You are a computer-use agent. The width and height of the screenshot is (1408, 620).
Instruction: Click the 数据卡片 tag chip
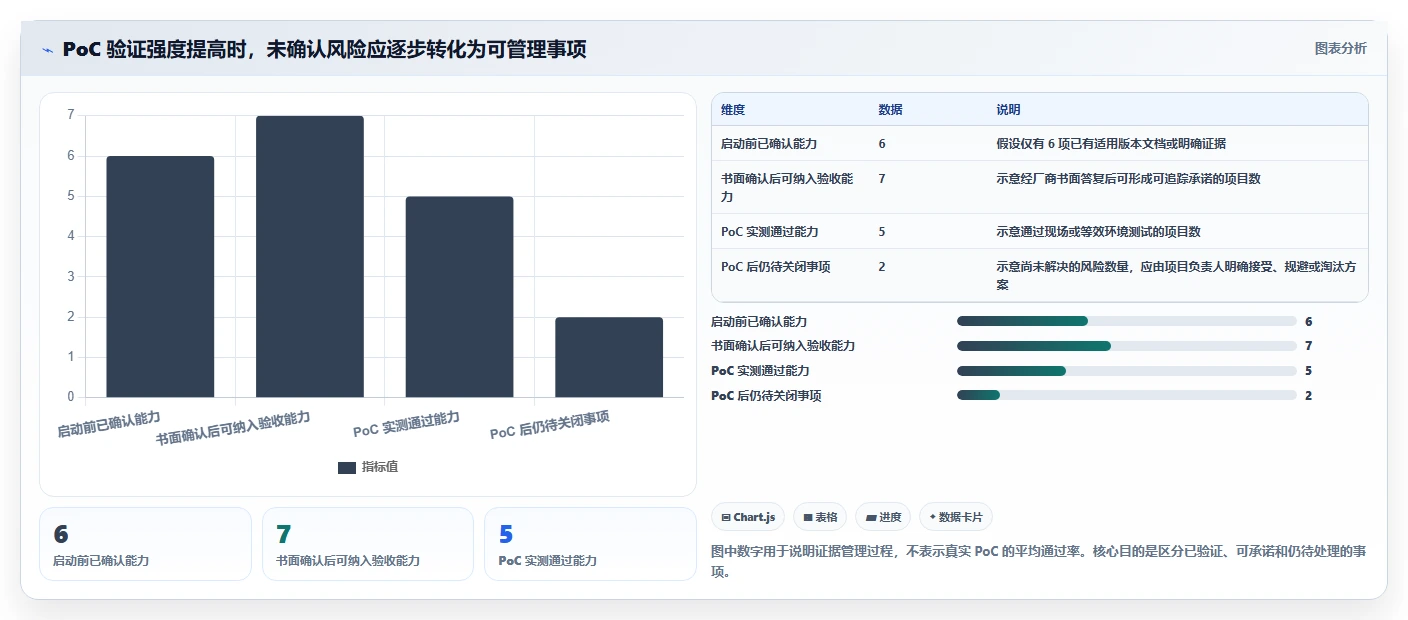coord(956,517)
